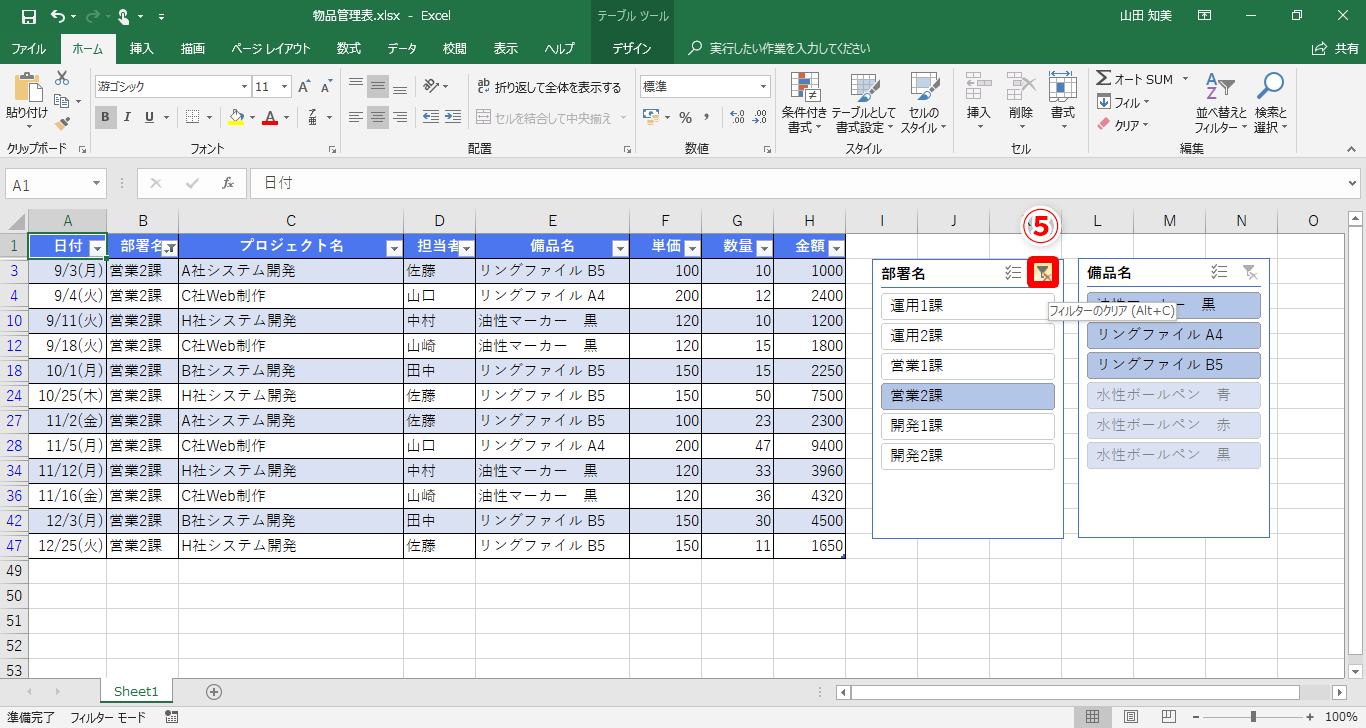This screenshot has height=728, width=1366.
Task: Add a new sheet with plus icon
Action: tap(213, 691)
